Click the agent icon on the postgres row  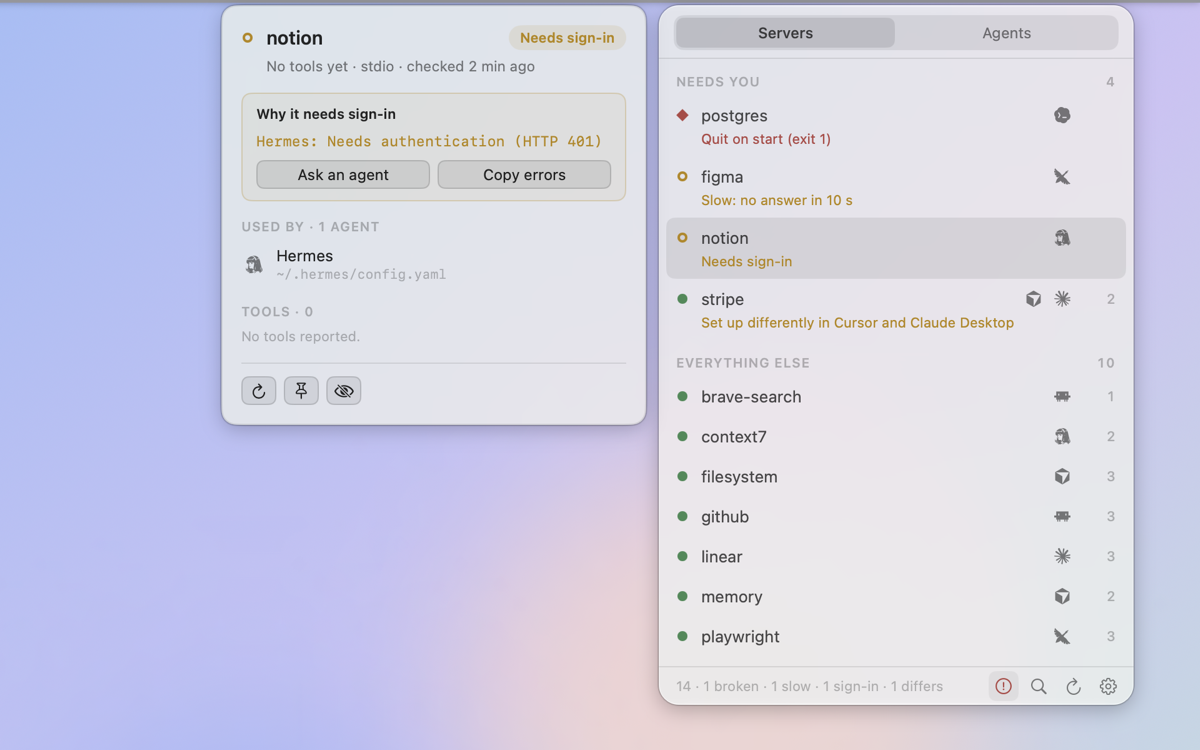coord(1062,115)
